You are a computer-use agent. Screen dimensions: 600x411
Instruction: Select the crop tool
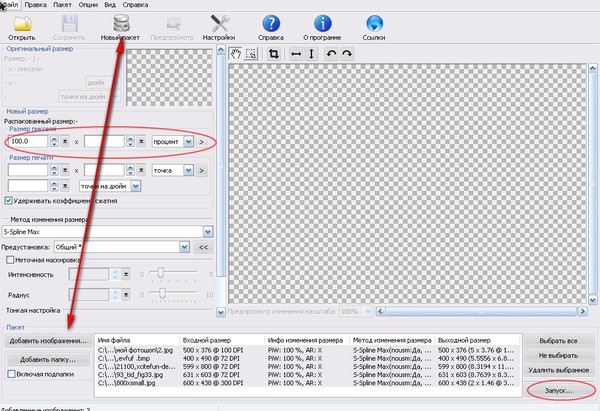click(273, 54)
